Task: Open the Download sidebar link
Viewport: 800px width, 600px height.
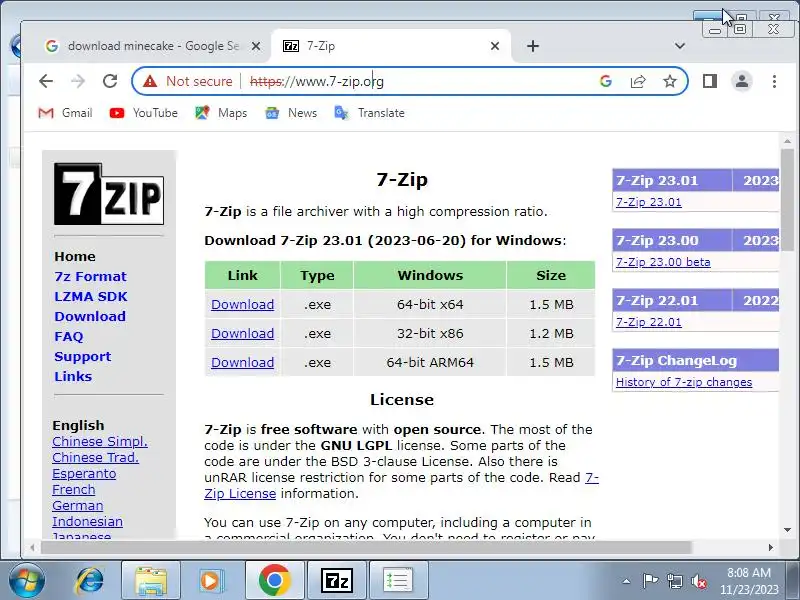Action: (x=90, y=316)
